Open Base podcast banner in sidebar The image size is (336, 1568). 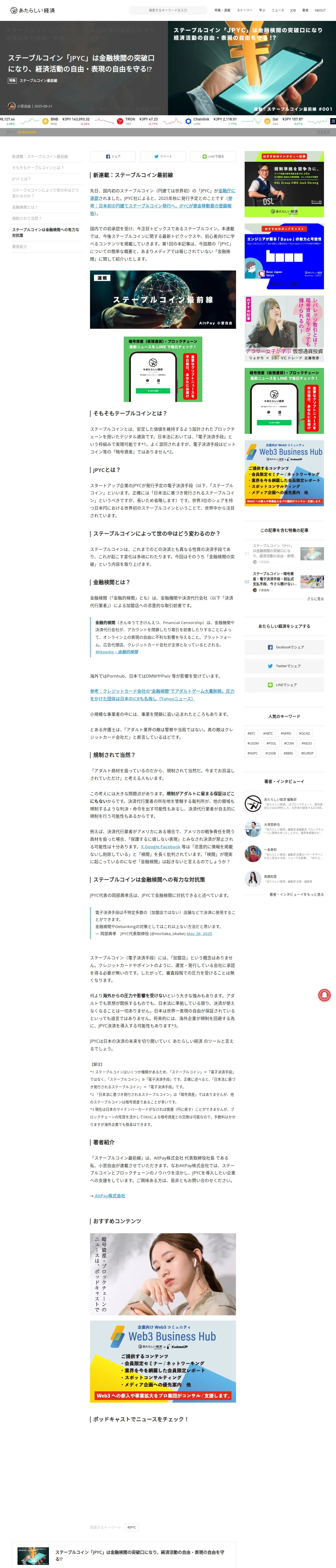click(x=284, y=256)
